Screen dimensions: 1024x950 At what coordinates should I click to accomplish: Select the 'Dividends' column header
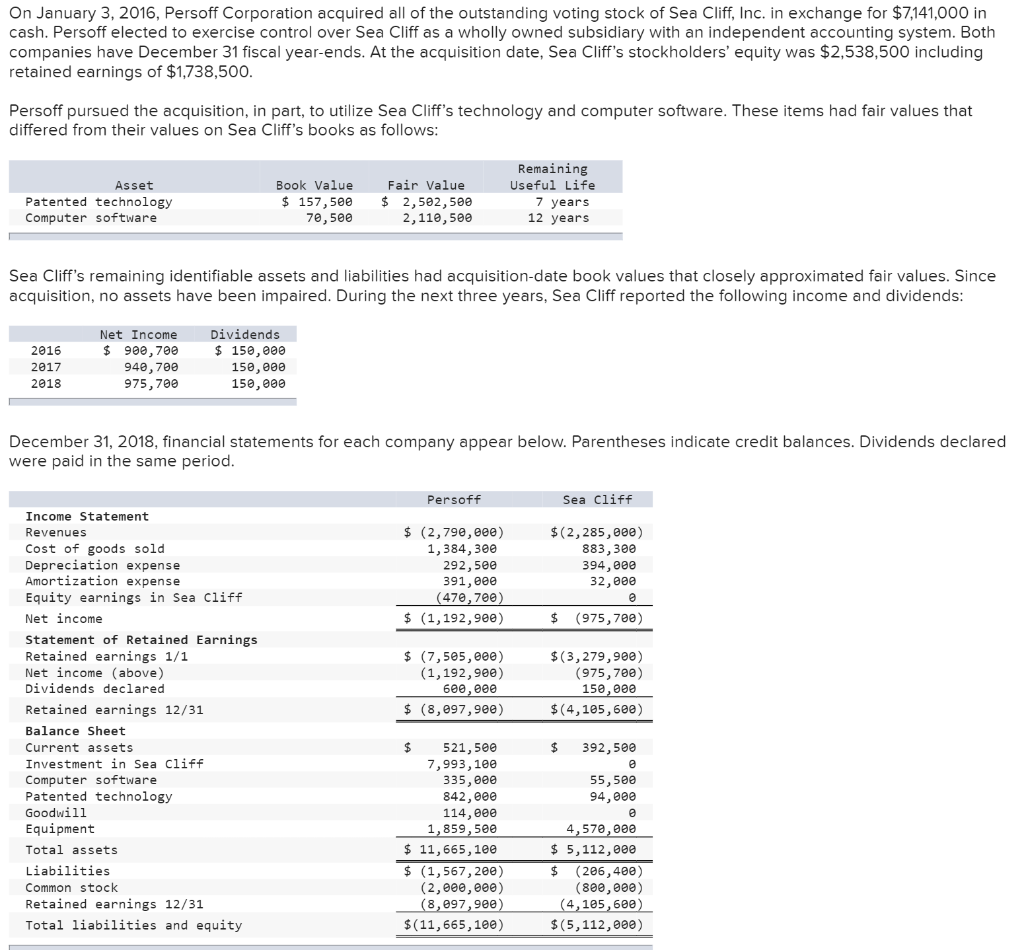(245, 334)
